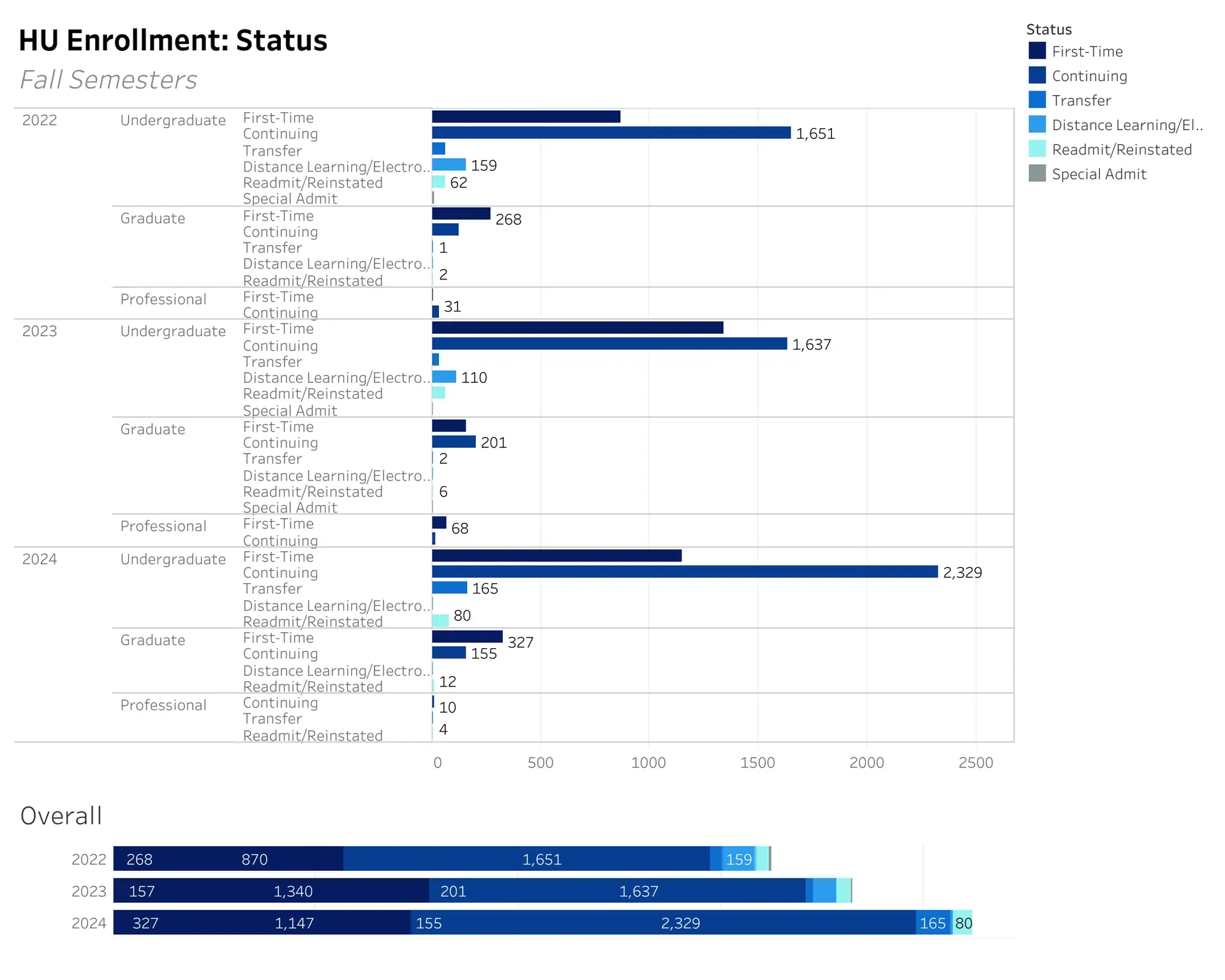Click the 80 segment in 2024 overall bar
The image size is (1225, 980).
point(963,923)
